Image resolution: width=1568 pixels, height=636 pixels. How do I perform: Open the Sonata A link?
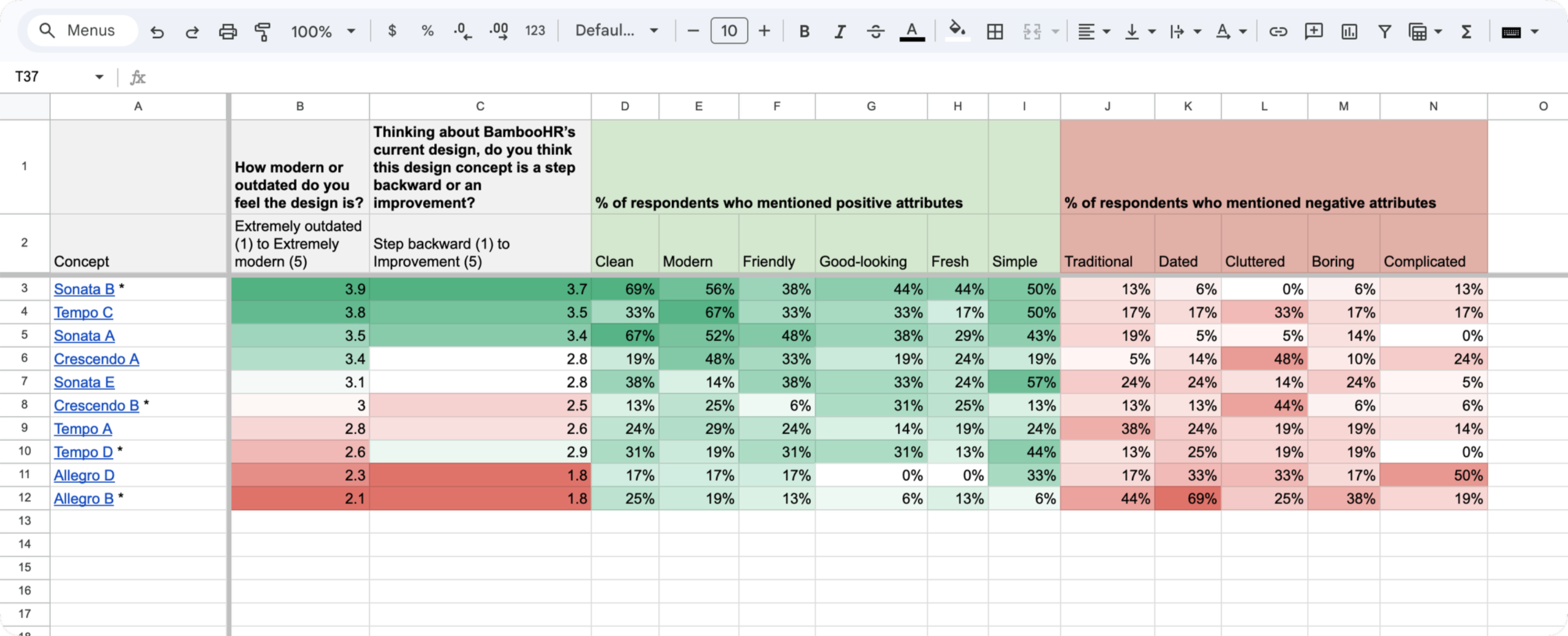point(84,335)
